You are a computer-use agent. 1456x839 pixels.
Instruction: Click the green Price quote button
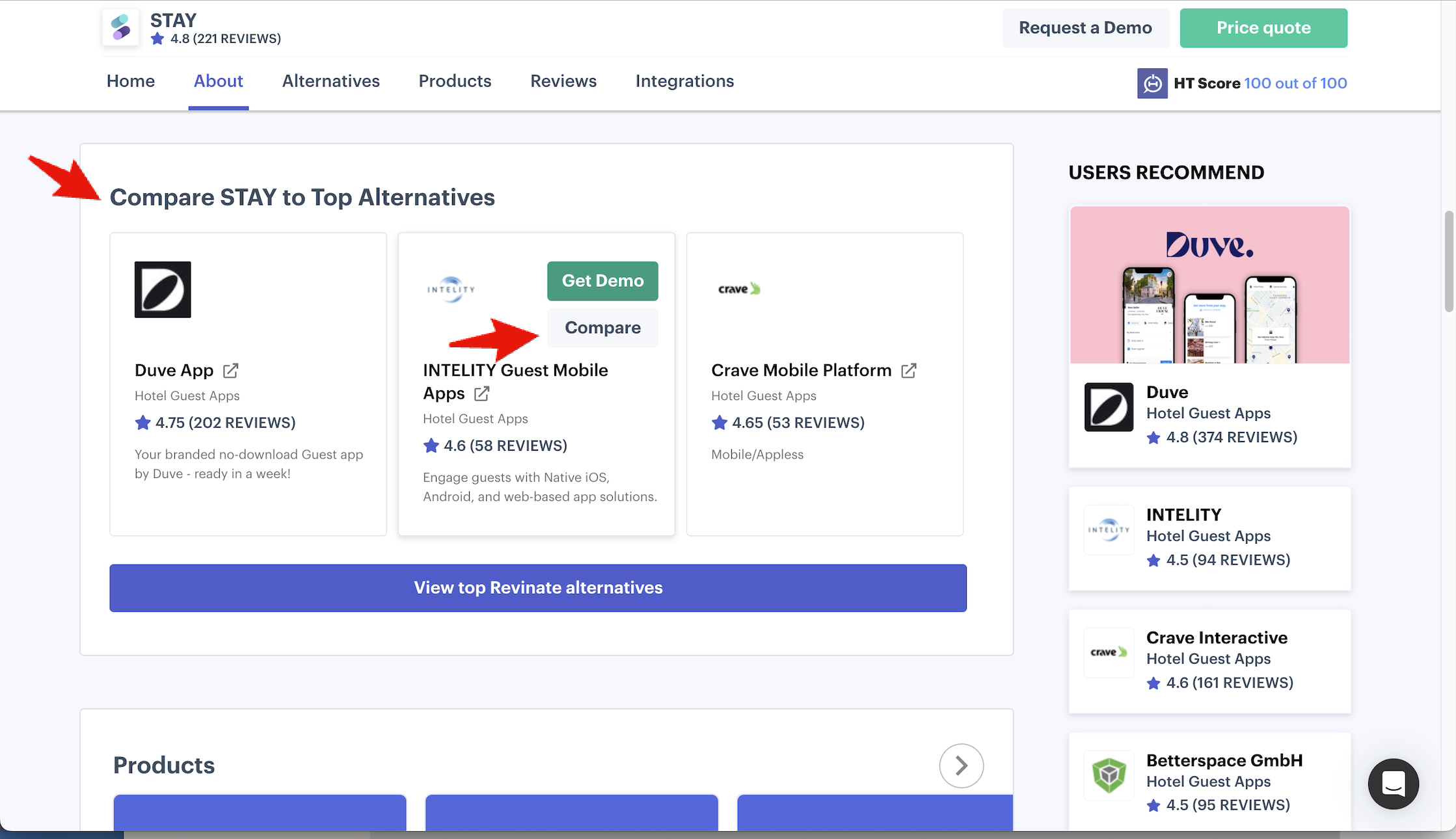[1263, 28]
